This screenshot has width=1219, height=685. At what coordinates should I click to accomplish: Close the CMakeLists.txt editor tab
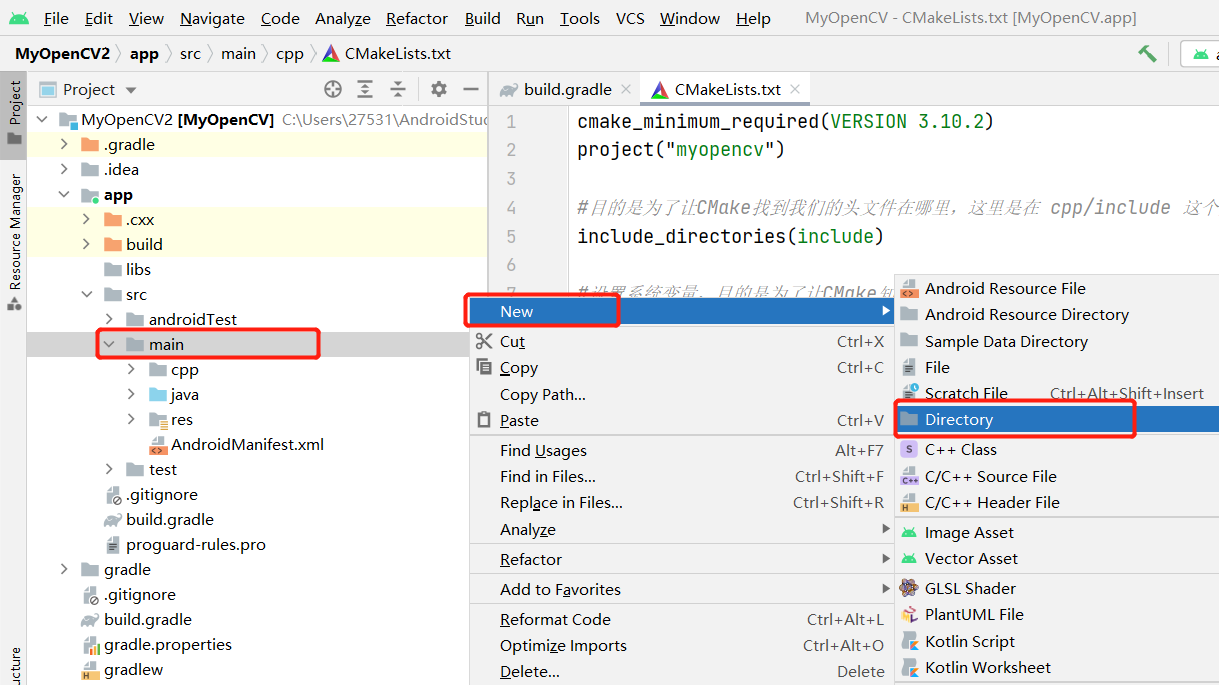[796, 89]
